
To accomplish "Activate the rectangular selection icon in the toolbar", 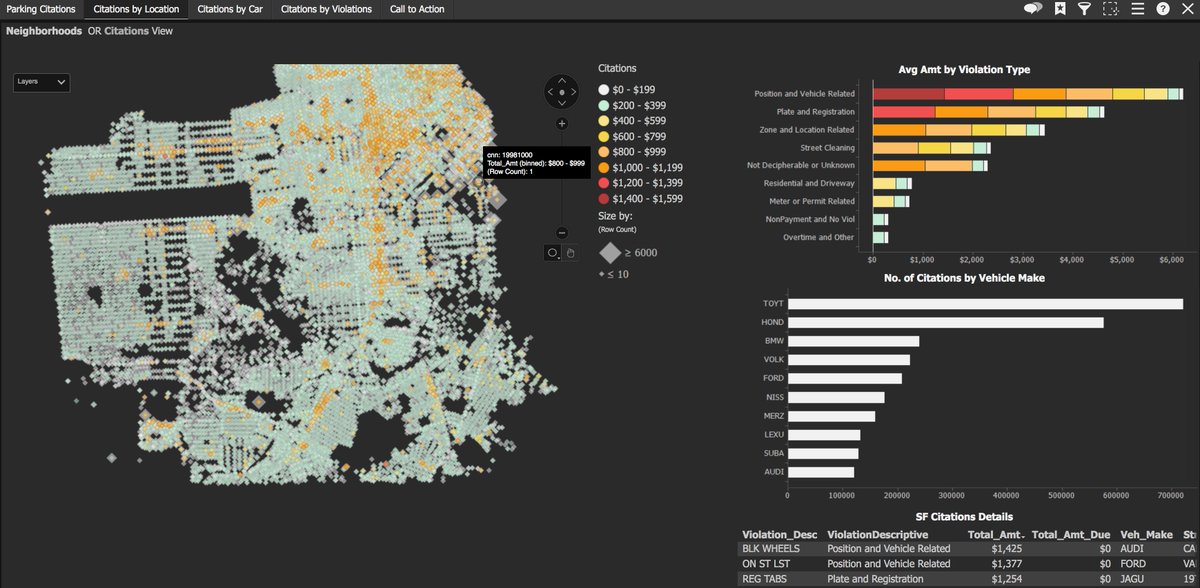I will (x=1111, y=9).
